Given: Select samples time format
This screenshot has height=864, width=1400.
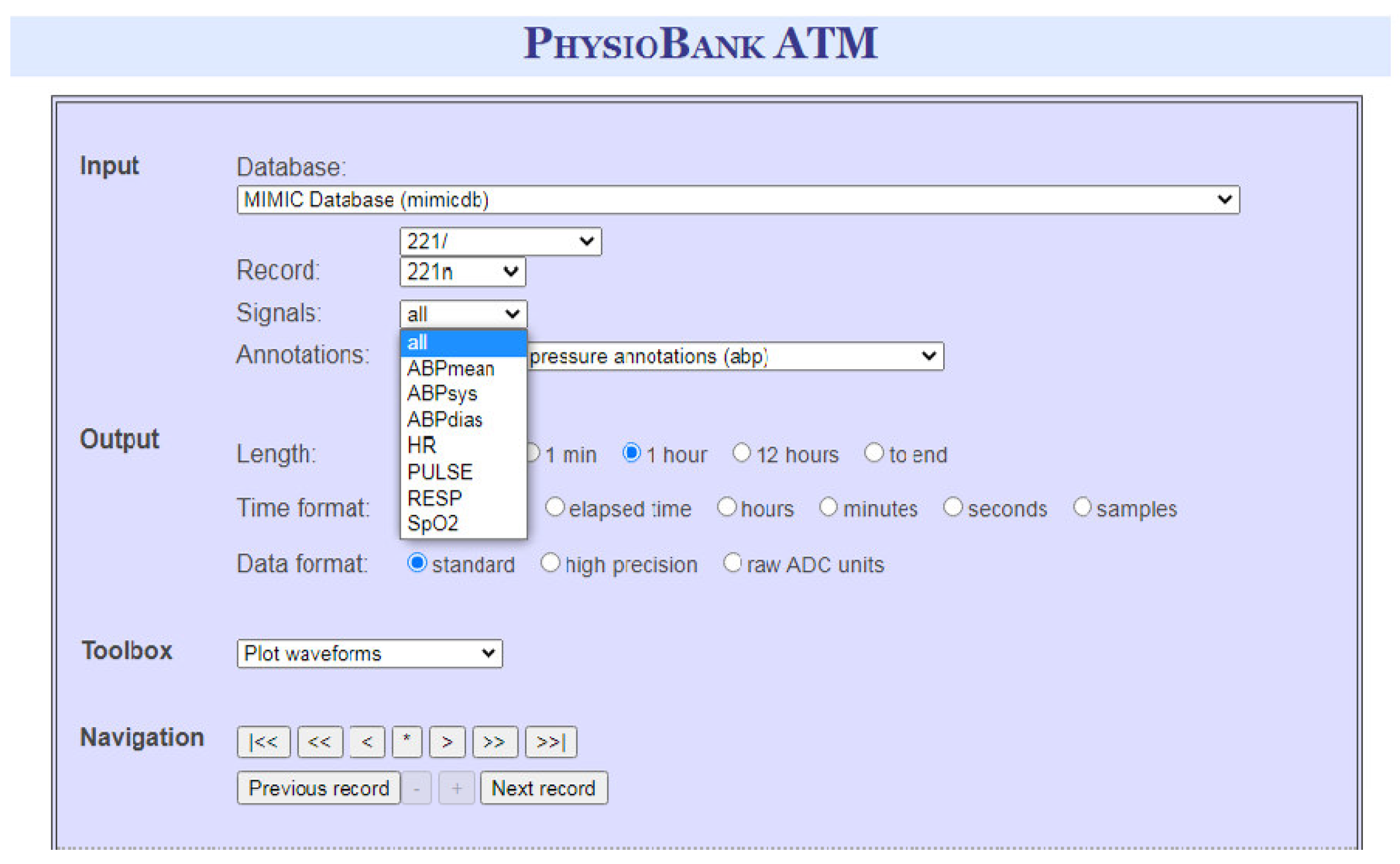Looking at the screenshot, I should (x=1082, y=507).
